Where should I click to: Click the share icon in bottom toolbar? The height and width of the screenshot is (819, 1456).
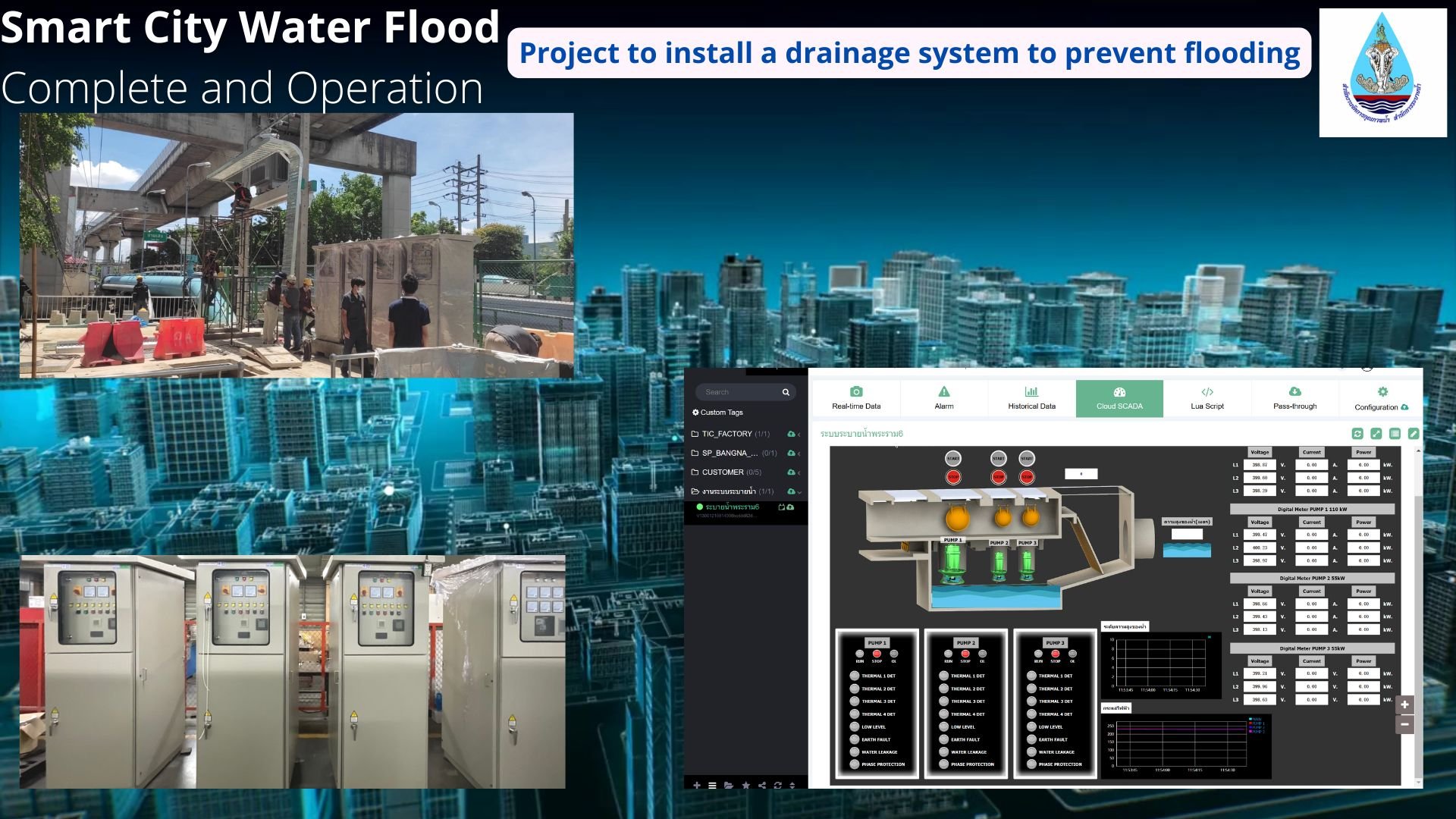[x=762, y=785]
